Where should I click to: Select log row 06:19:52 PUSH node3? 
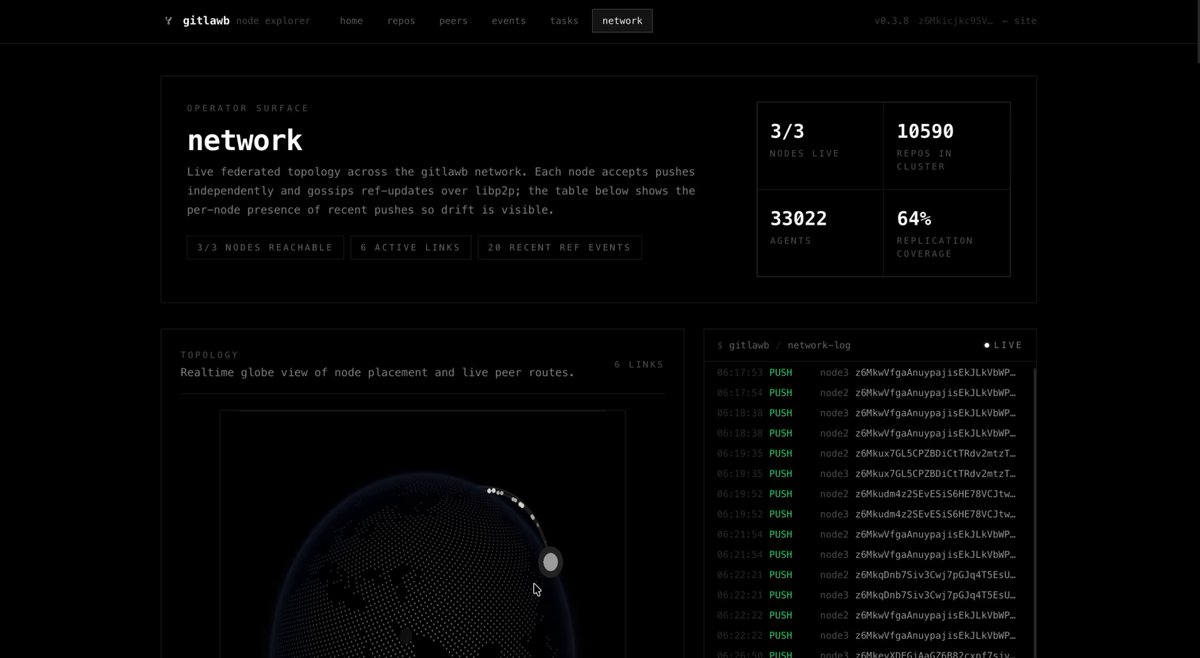tap(867, 514)
